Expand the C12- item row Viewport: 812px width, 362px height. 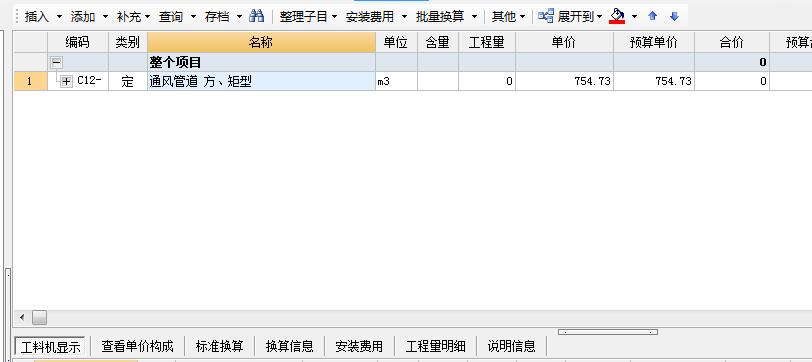(66, 81)
